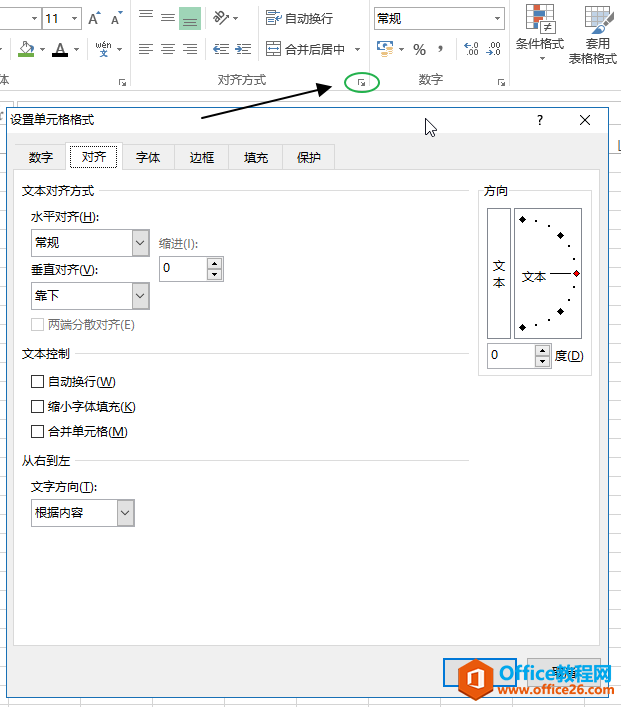The width and height of the screenshot is (621, 707).
Task: Expand orientation tool dropdown arrow
Action: click(x=236, y=18)
